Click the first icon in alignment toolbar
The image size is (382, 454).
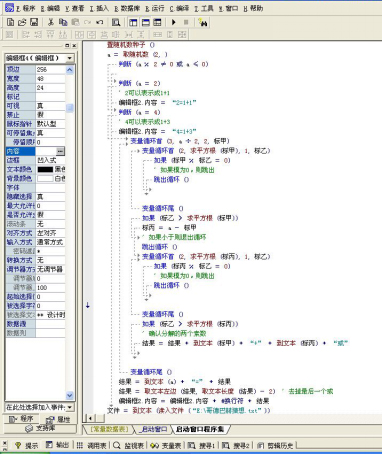[x=9, y=34]
